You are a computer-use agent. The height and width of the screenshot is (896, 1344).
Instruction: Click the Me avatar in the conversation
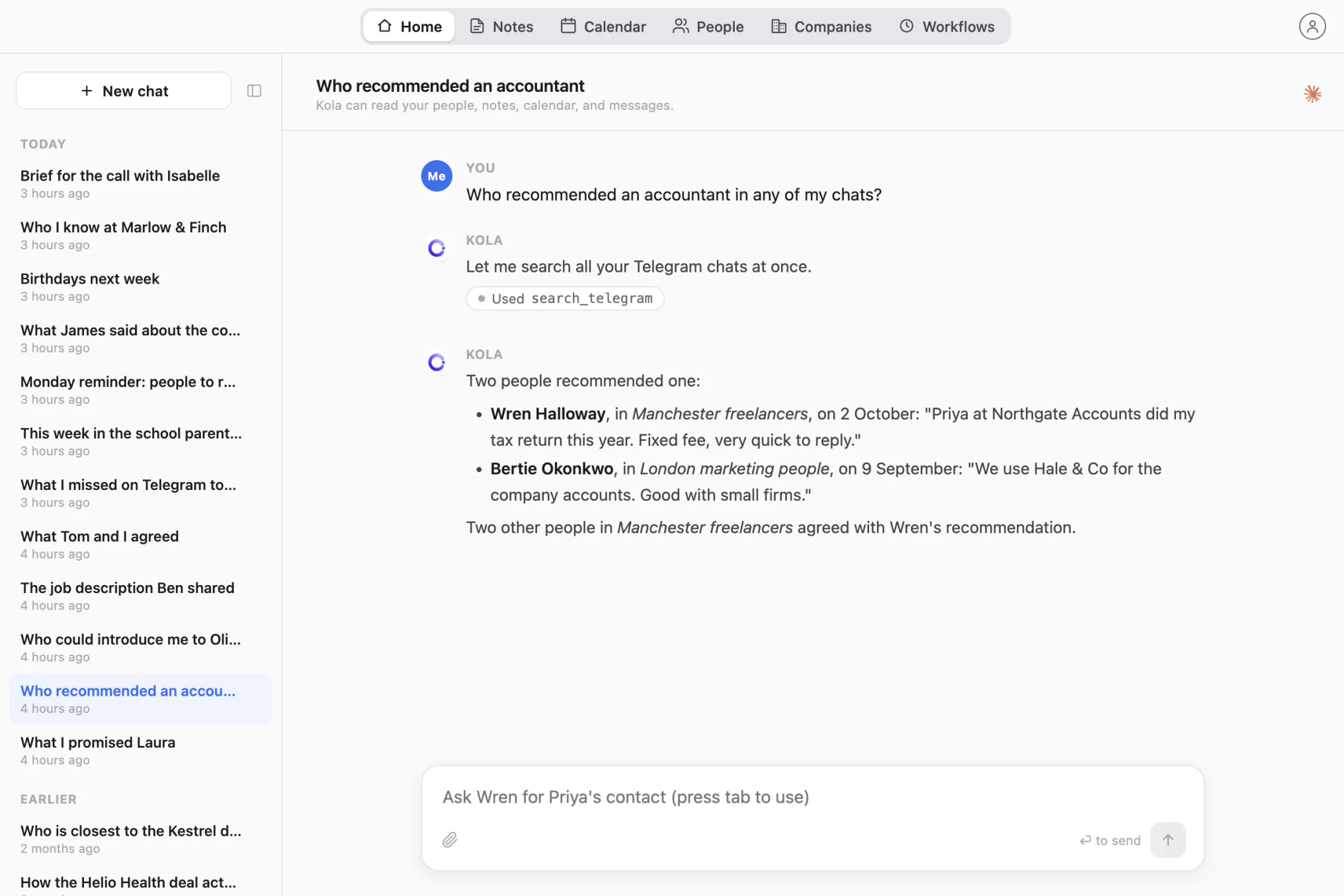(x=437, y=176)
